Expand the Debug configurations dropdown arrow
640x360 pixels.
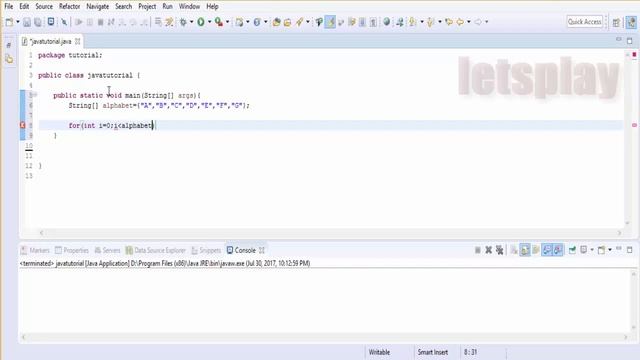[191, 22]
